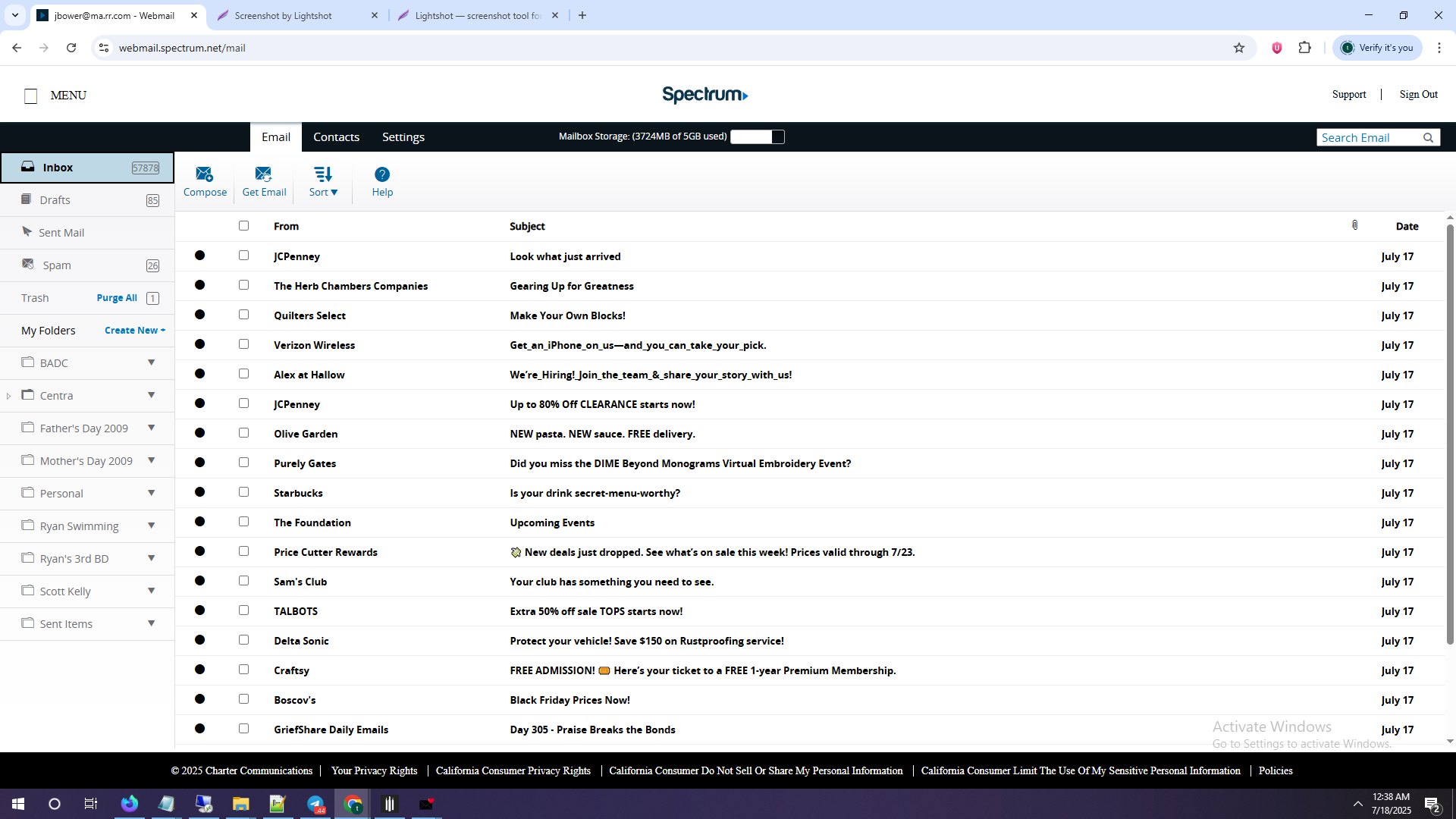The width and height of the screenshot is (1456, 819).
Task: Check the Alex at Hallow email
Action: coord(243,373)
